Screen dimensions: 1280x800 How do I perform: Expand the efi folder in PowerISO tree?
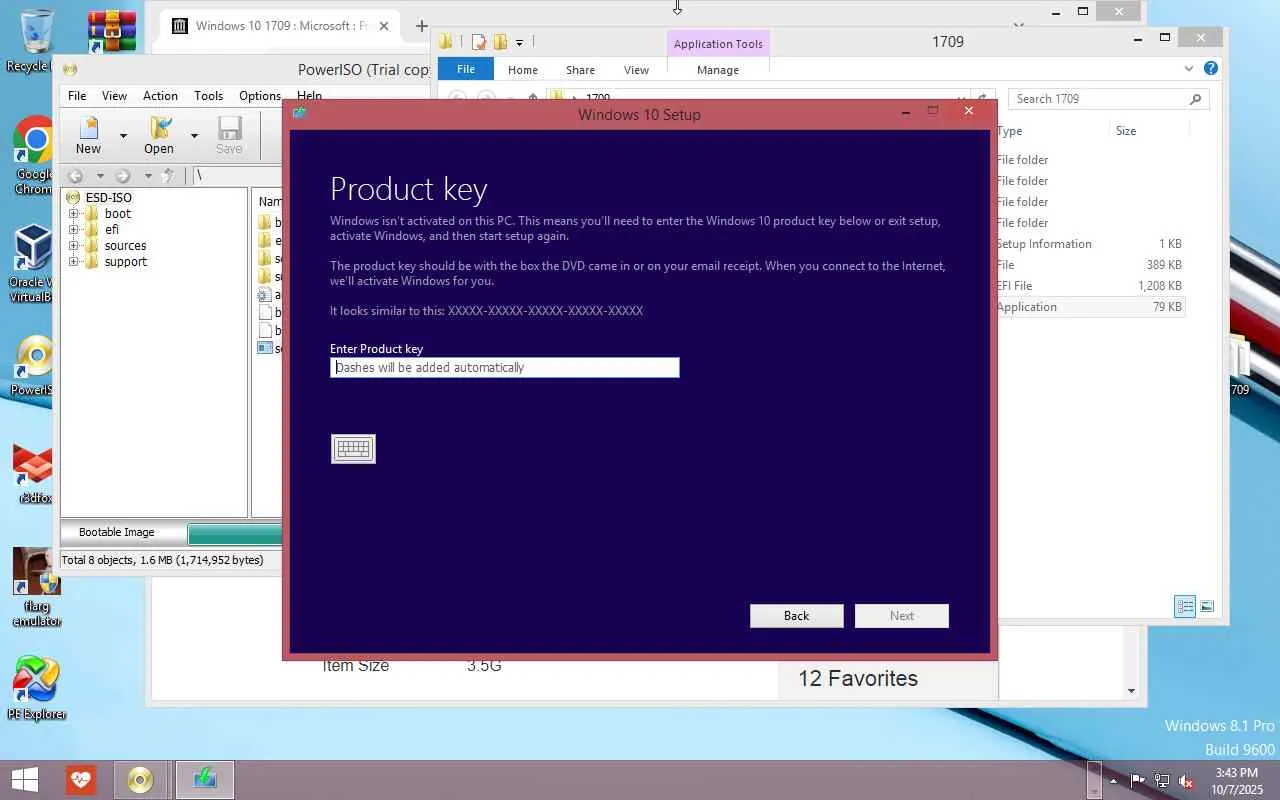(73, 230)
